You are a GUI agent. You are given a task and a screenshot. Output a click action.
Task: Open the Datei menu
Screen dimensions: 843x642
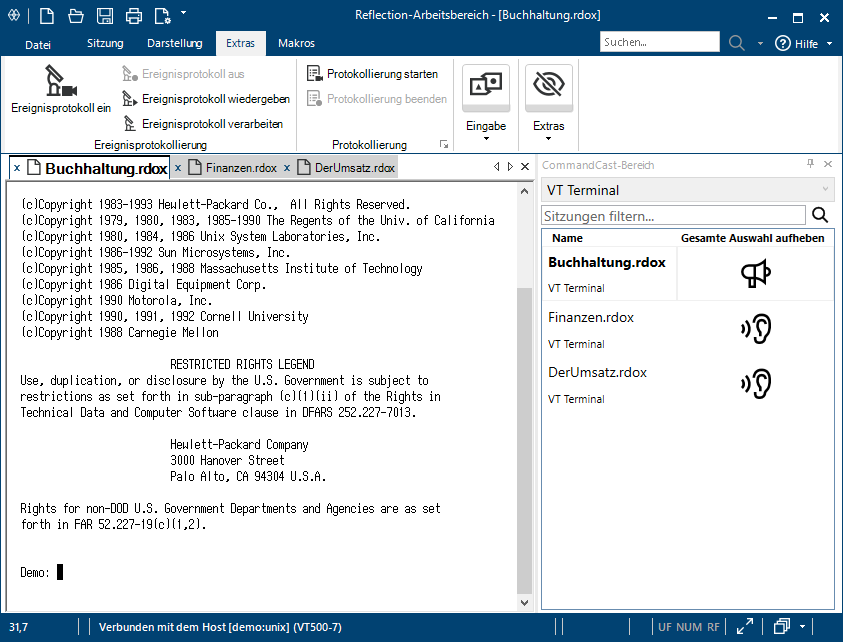pos(38,44)
